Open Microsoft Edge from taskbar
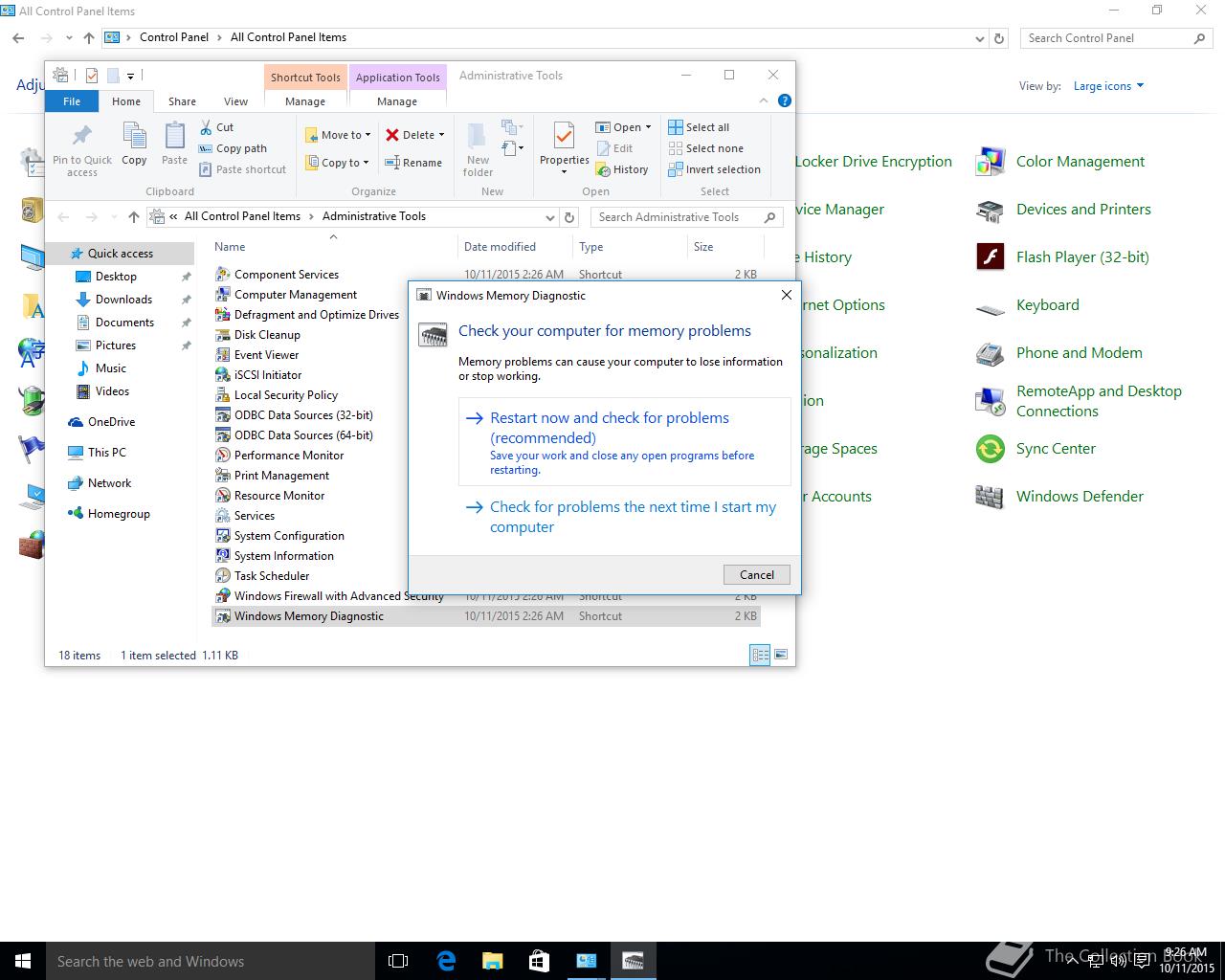Viewport: 1225px width, 980px height. (x=446, y=961)
